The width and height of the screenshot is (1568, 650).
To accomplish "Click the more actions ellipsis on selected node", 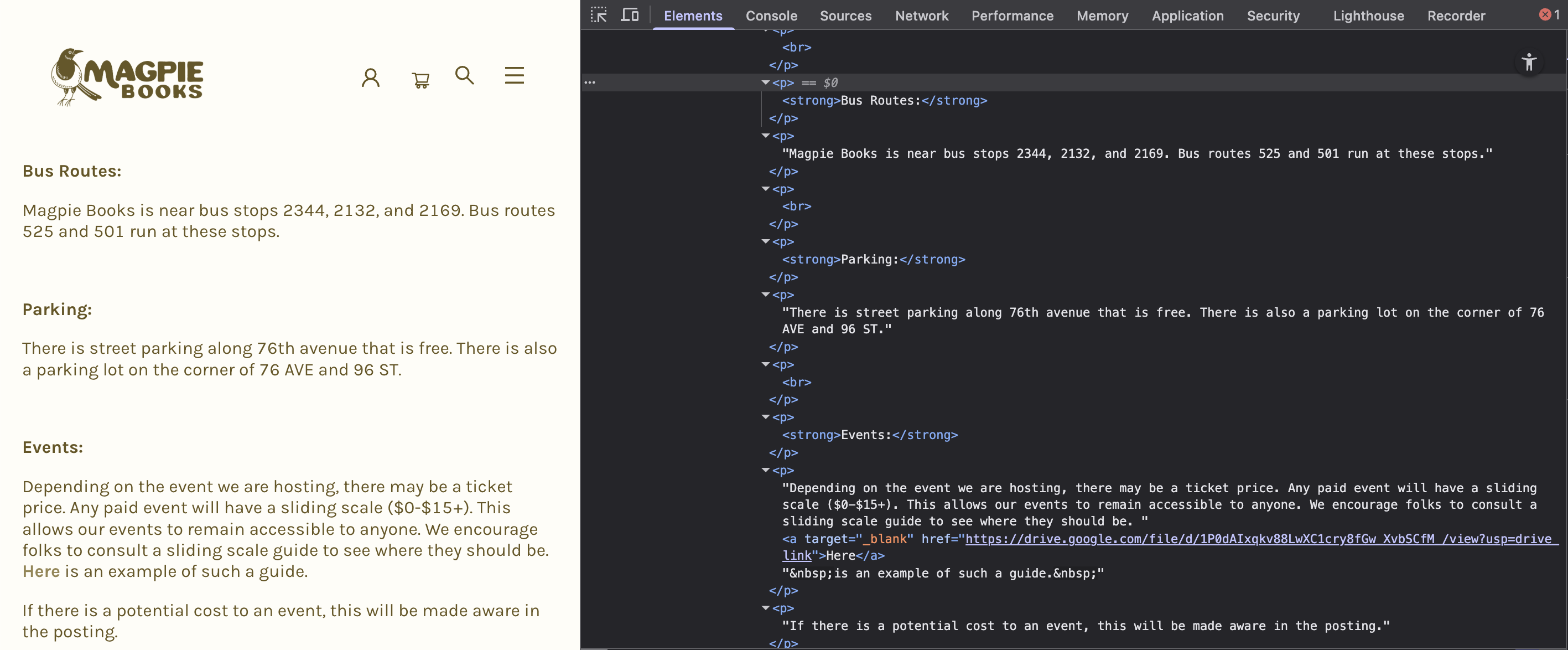I will 590,81.
